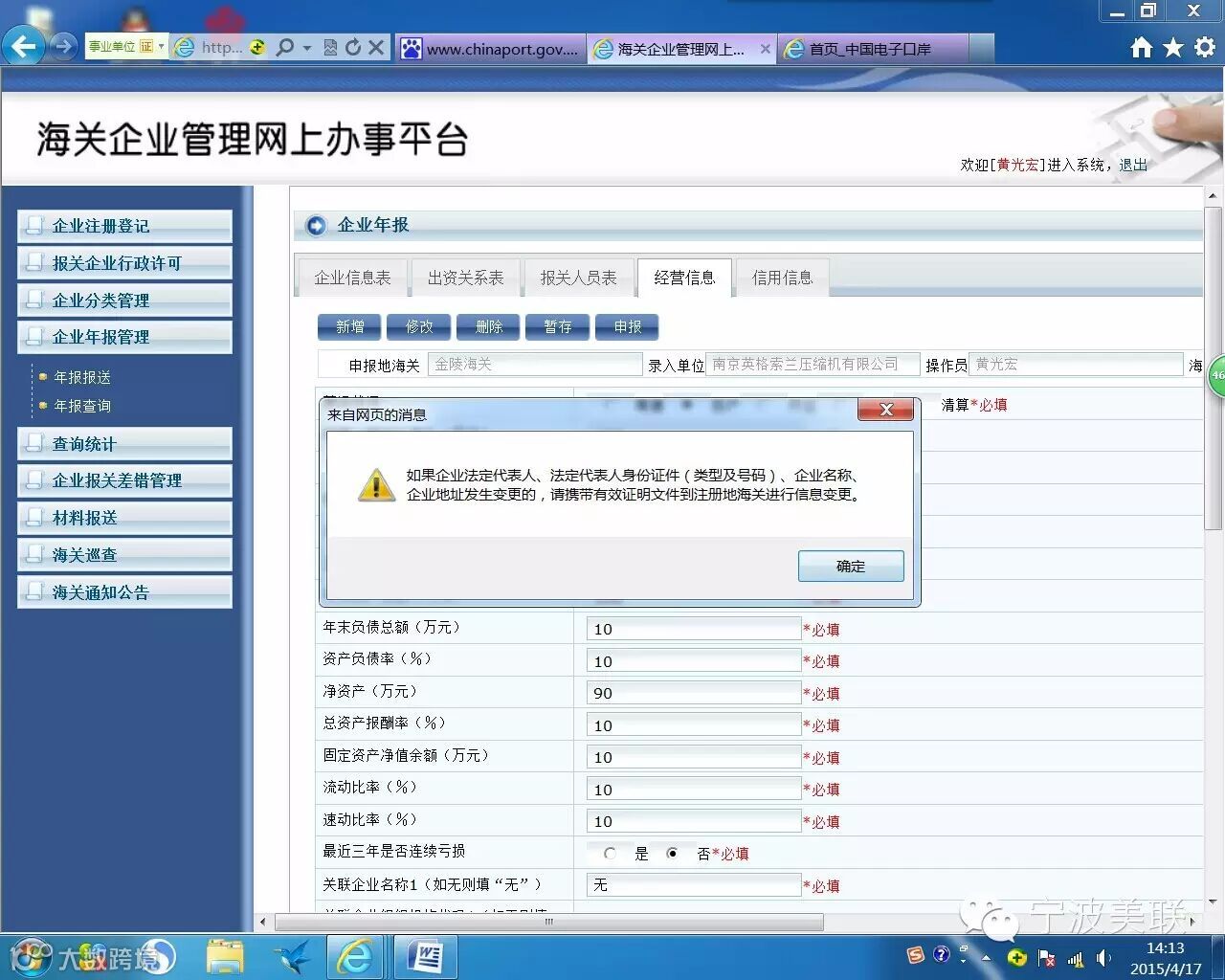
Task: Expand the address bar search dropdown arrow
Action: tap(307, 47)
